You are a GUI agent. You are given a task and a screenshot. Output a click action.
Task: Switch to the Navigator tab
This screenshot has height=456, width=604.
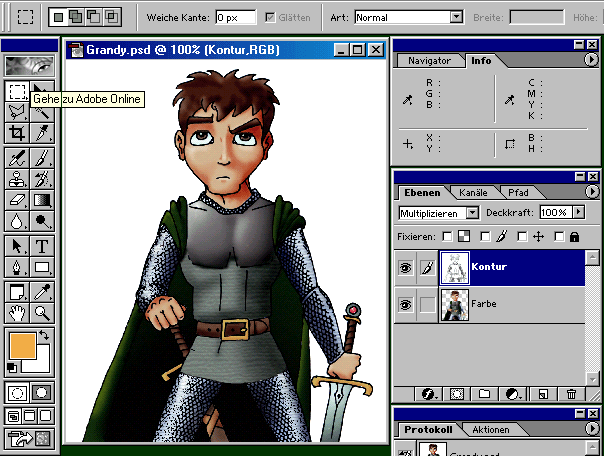pyautogui.click(x=429, y=61)
